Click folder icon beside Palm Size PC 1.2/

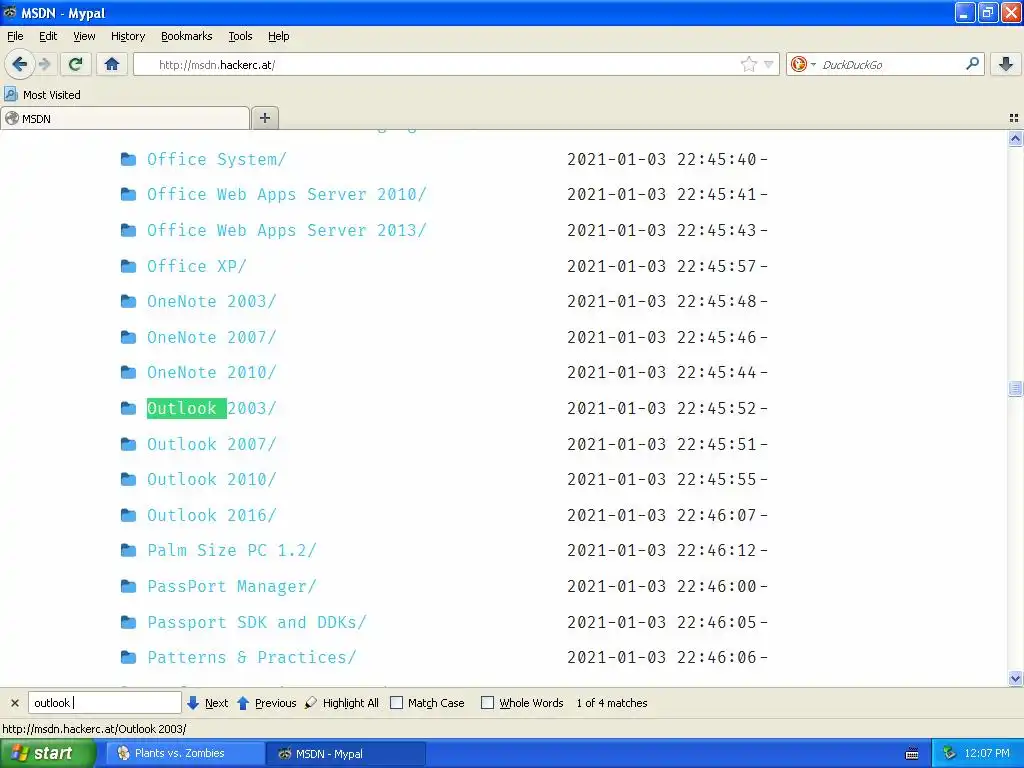[129, 551]
